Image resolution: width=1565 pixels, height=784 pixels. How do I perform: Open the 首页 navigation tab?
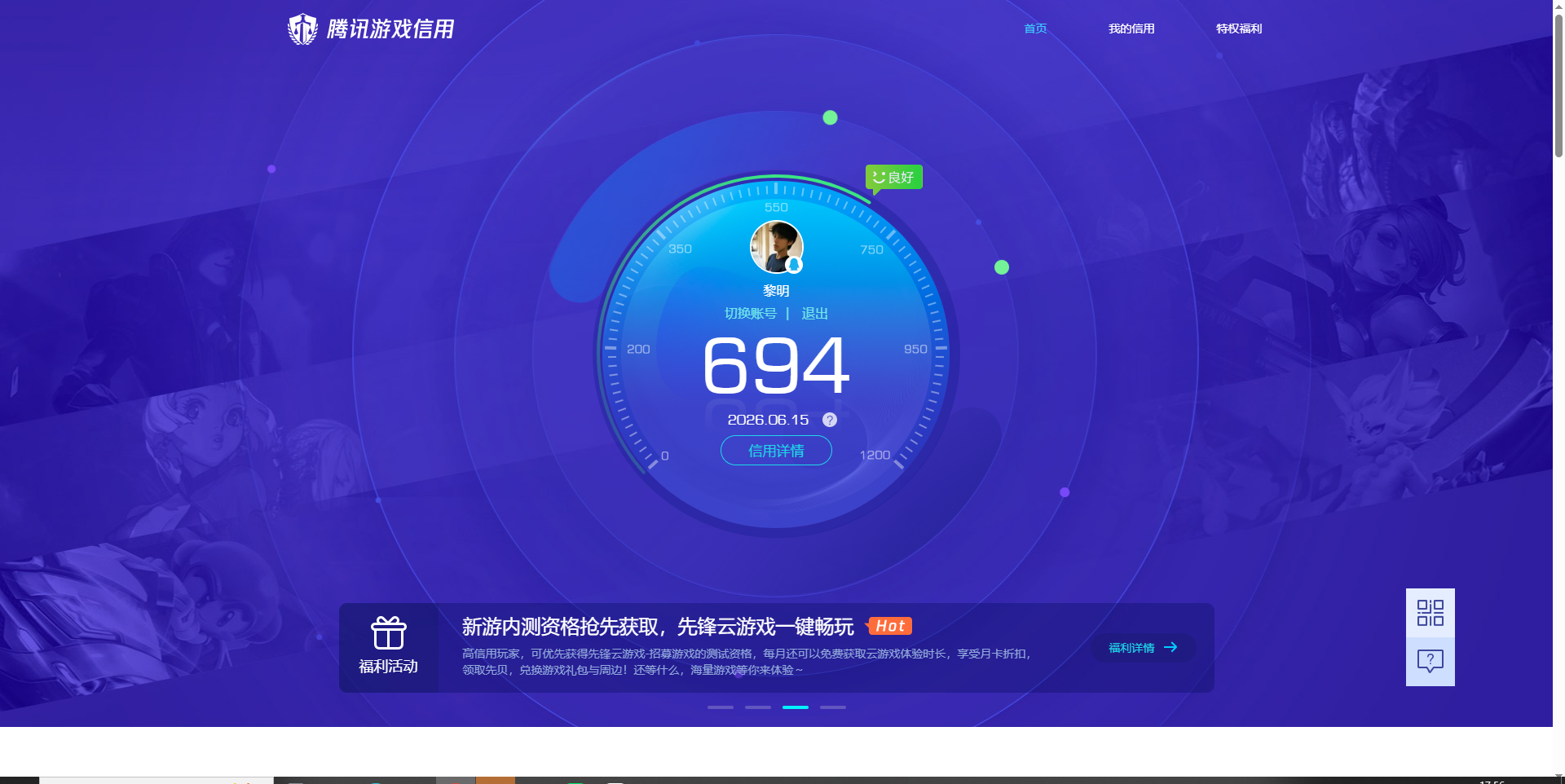(1035, 29)
